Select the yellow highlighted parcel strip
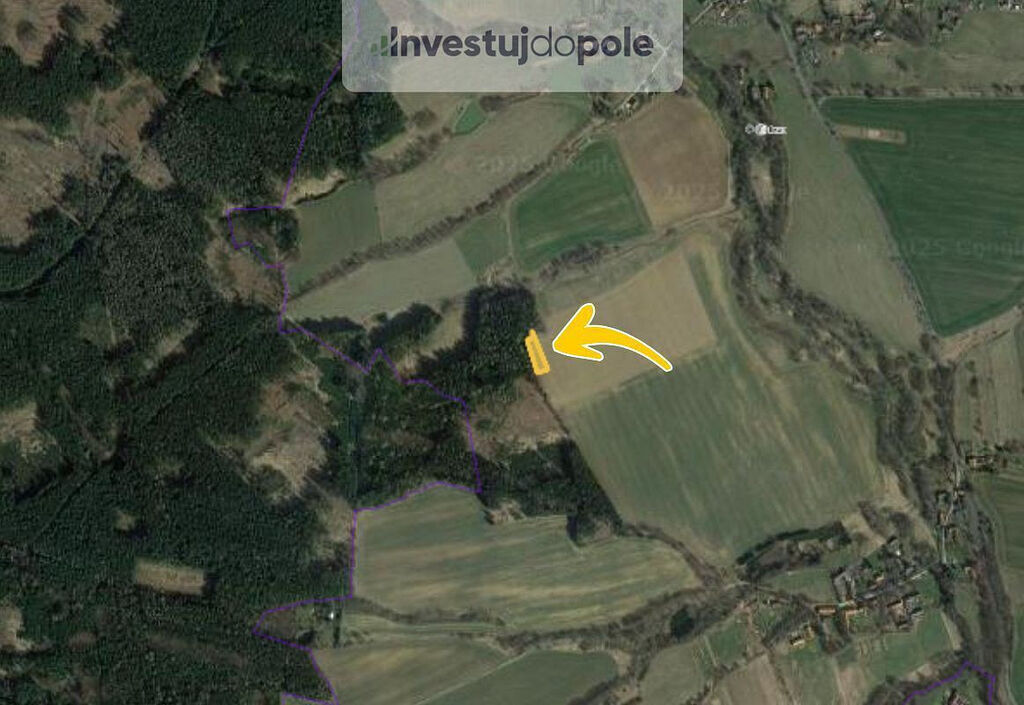Viewport: 1024px width, 705px height. pyautogui.click(x=537, y=352)
